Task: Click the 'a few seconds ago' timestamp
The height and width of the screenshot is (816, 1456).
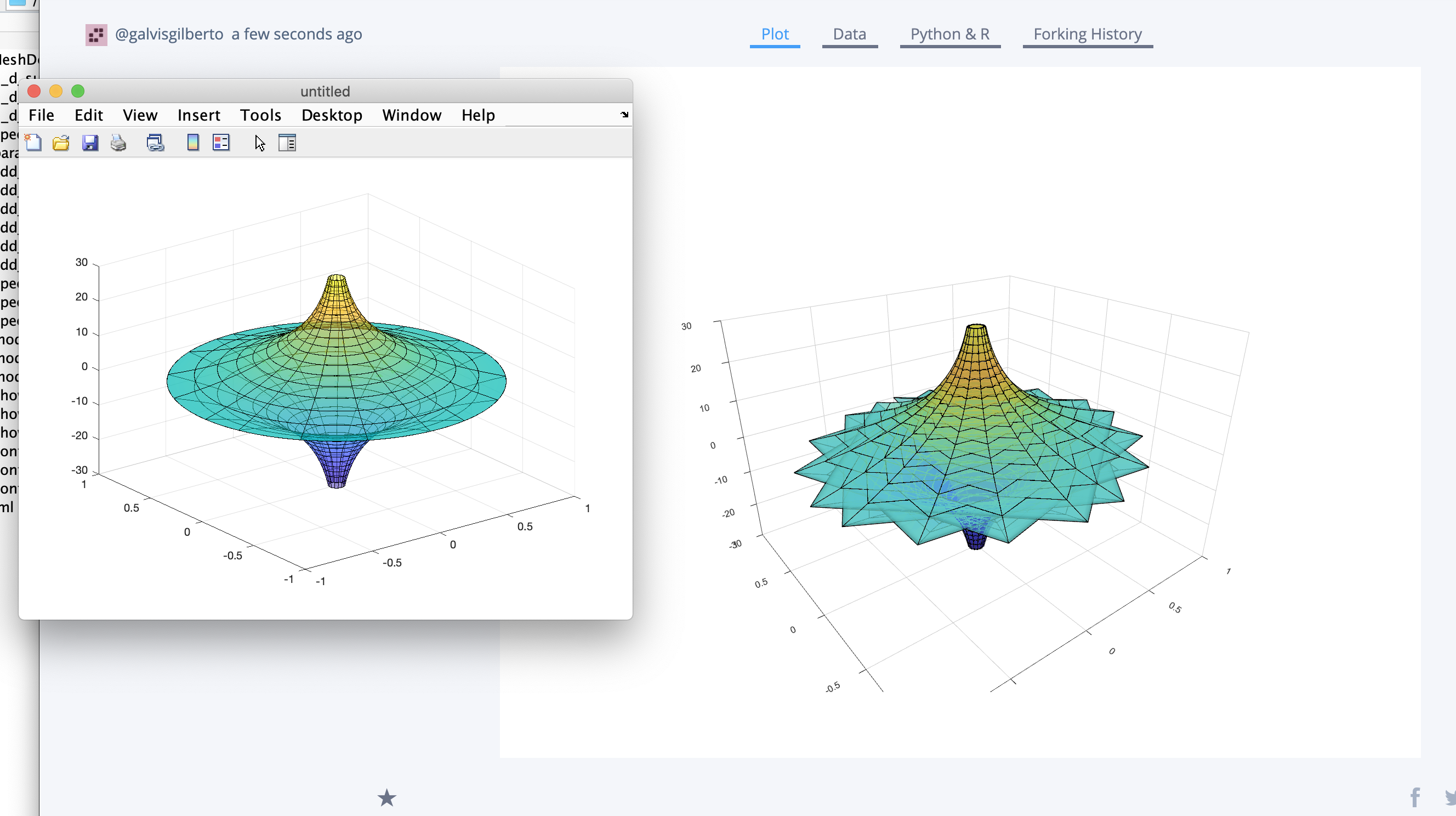Action: 297,35
